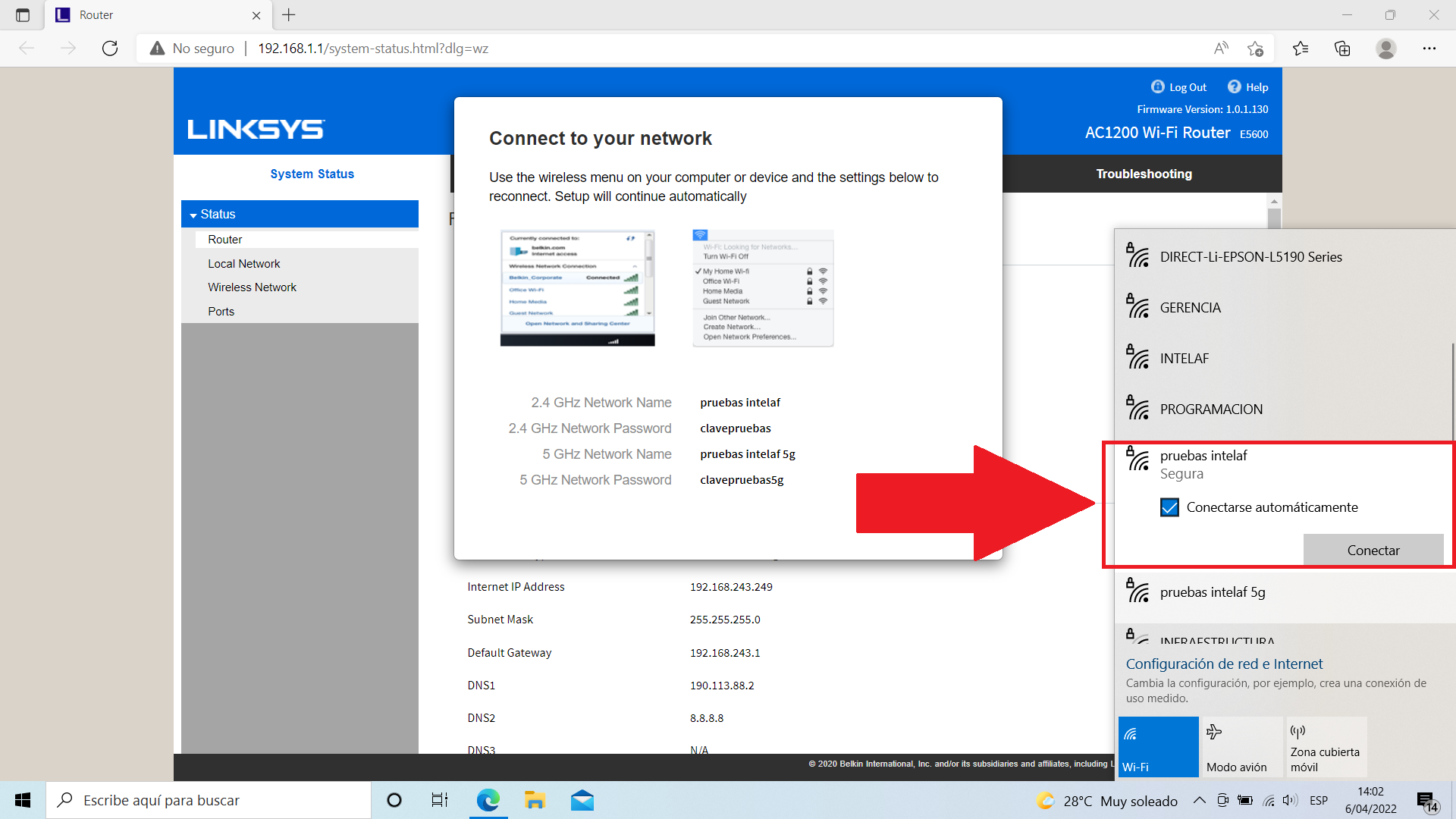Open the Mail taskbar icon

pos(582,800)
